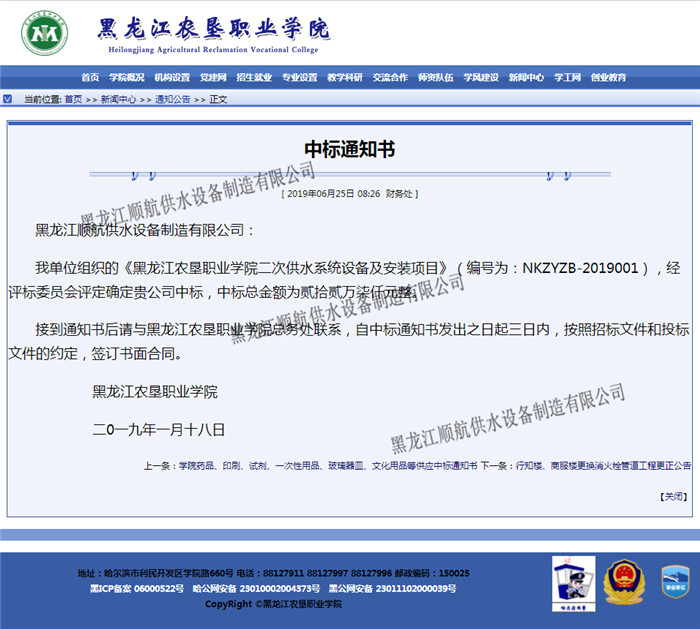Open the 招生就业 navigation item
This screenshot has height=629, width=700.
[x=254, y=77]
